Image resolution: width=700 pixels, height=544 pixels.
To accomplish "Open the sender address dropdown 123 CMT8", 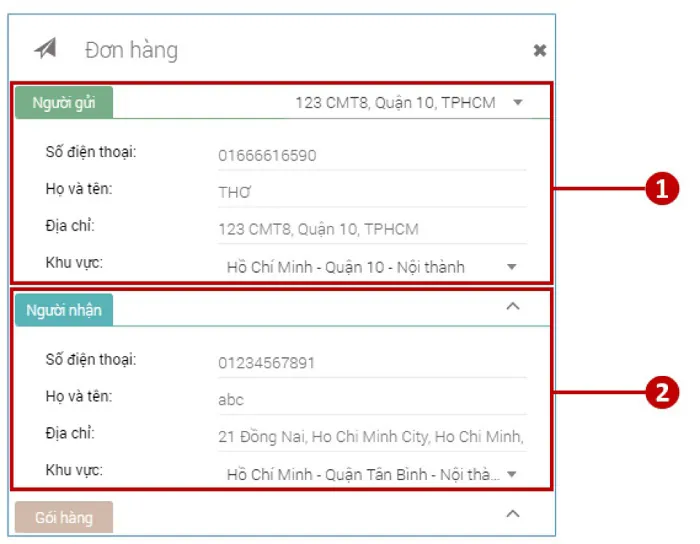I will (408, 103).
